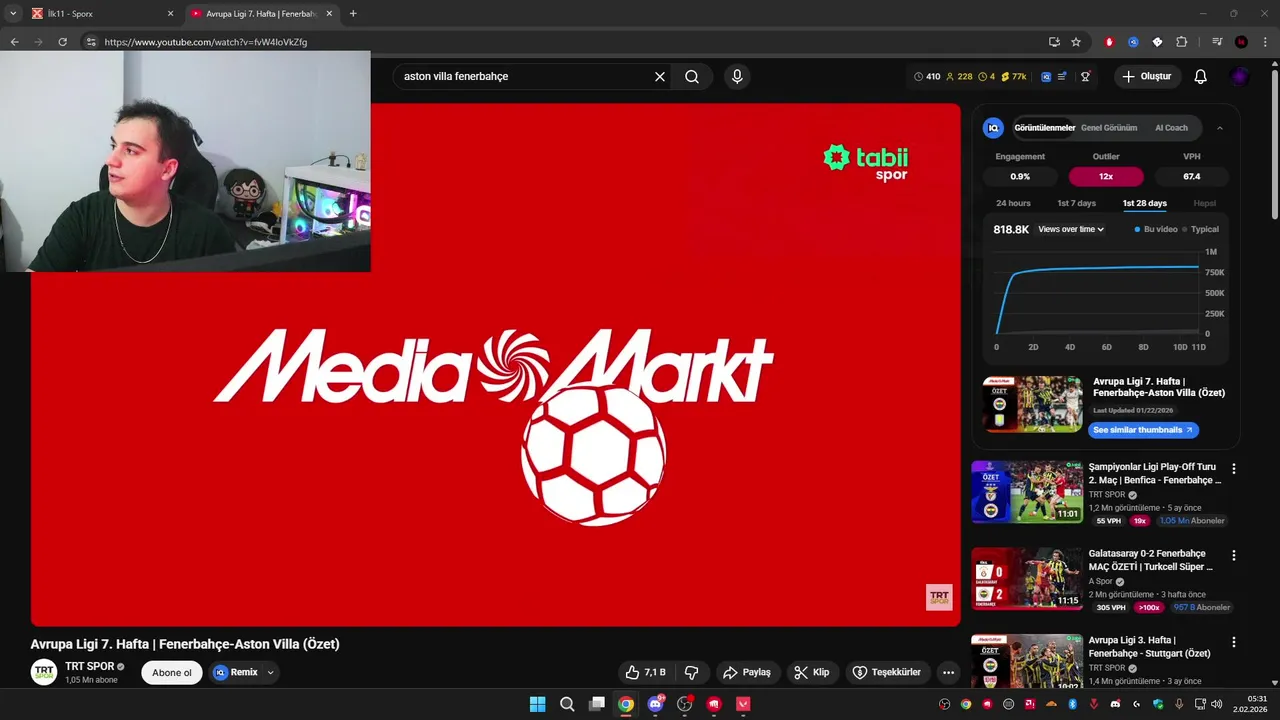Screen dimensions: 1280x720
Task: Select the 1st 7 days range
Action: coord(1076,203)
